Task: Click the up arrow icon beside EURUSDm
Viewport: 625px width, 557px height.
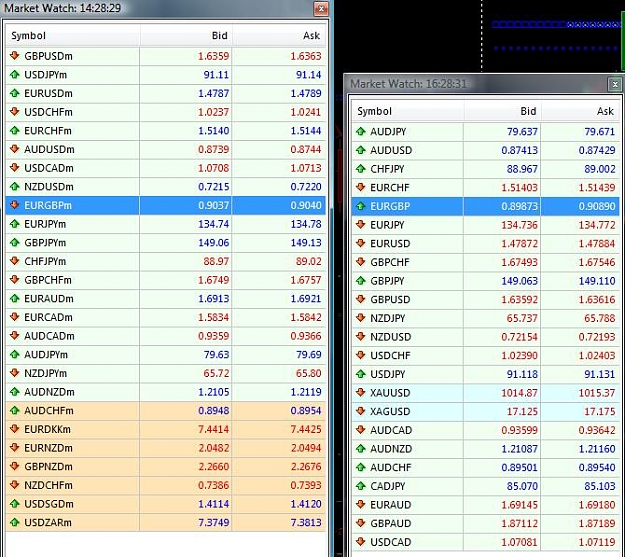Action: [x=15, y=93]
